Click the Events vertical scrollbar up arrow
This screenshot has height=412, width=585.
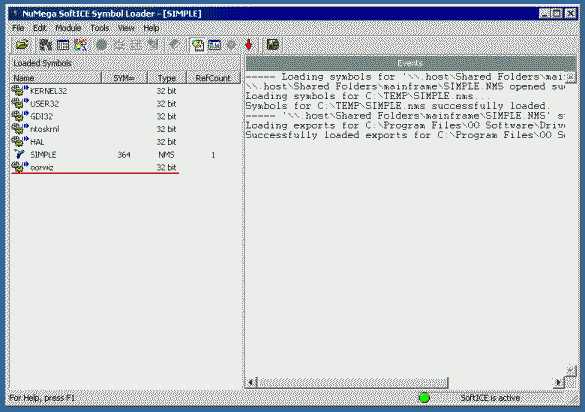tap(570, 77)
